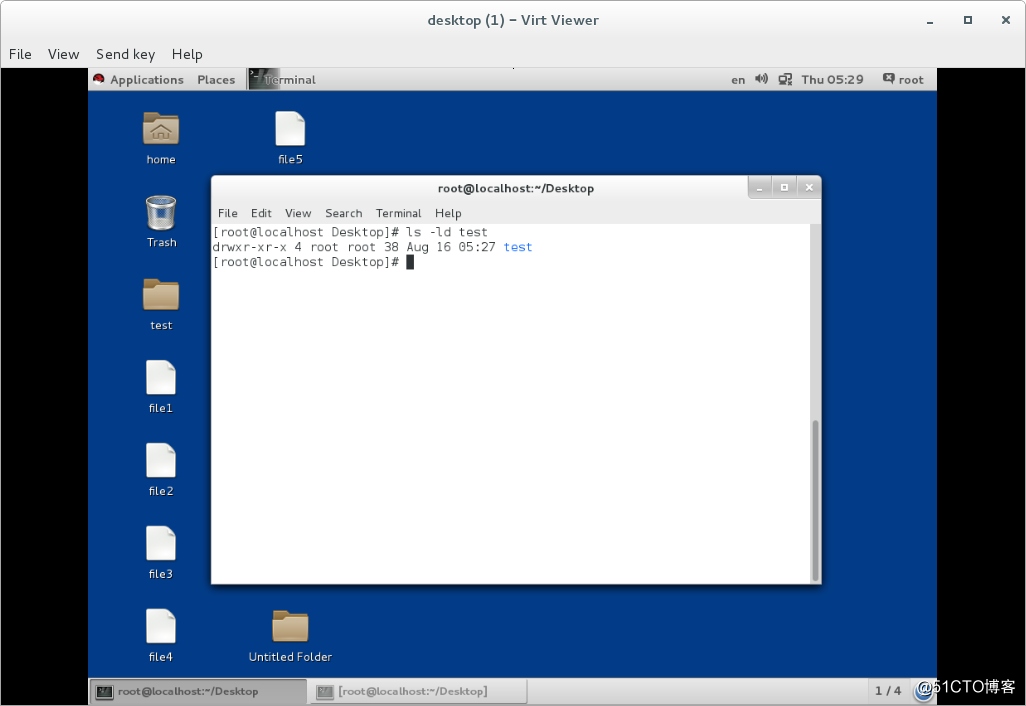Viewport: 1026px width, 706px height.
Task: Open the terminal Edit menu
Action: (261, 213)
